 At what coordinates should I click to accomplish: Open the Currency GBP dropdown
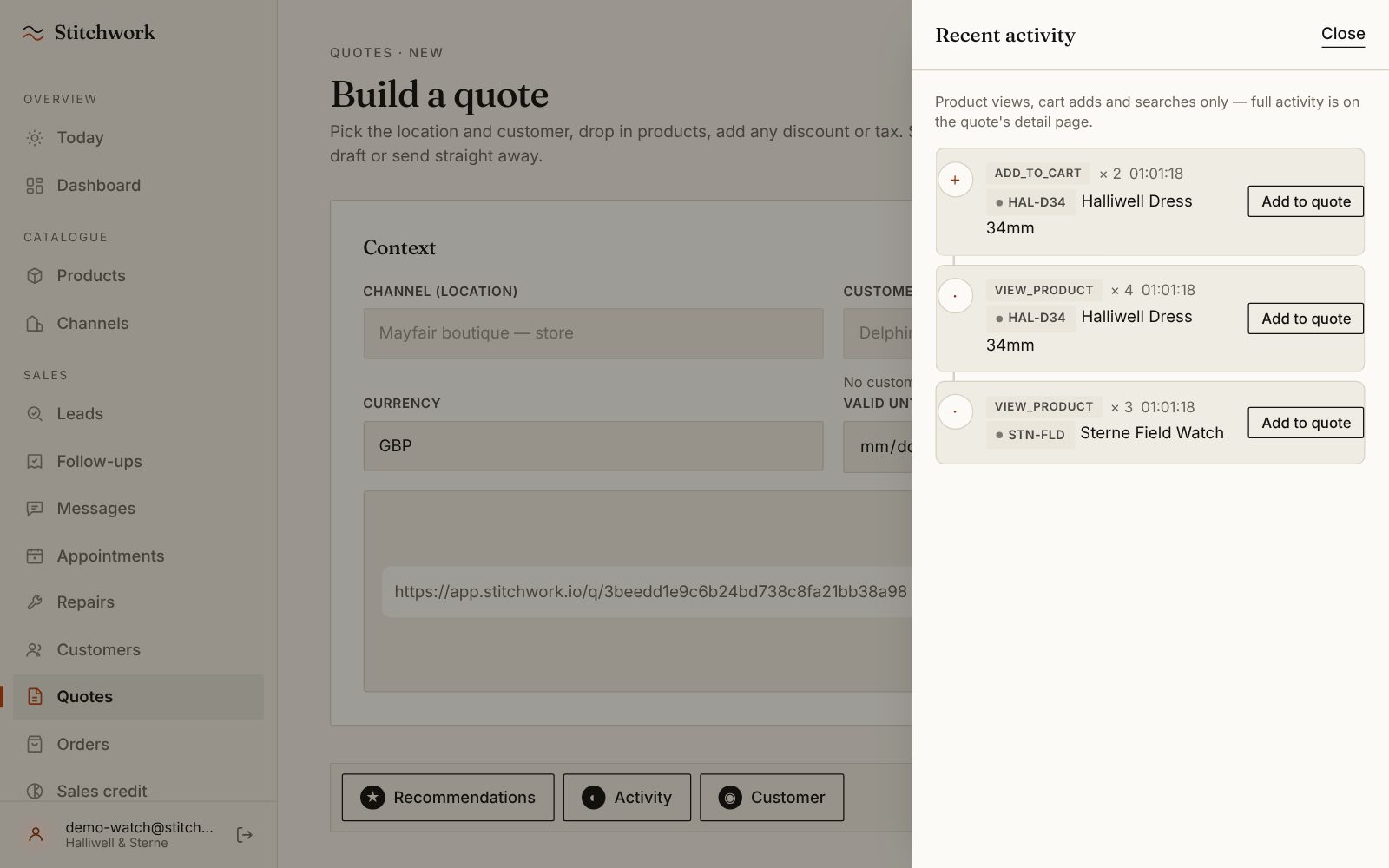point(593,446)
